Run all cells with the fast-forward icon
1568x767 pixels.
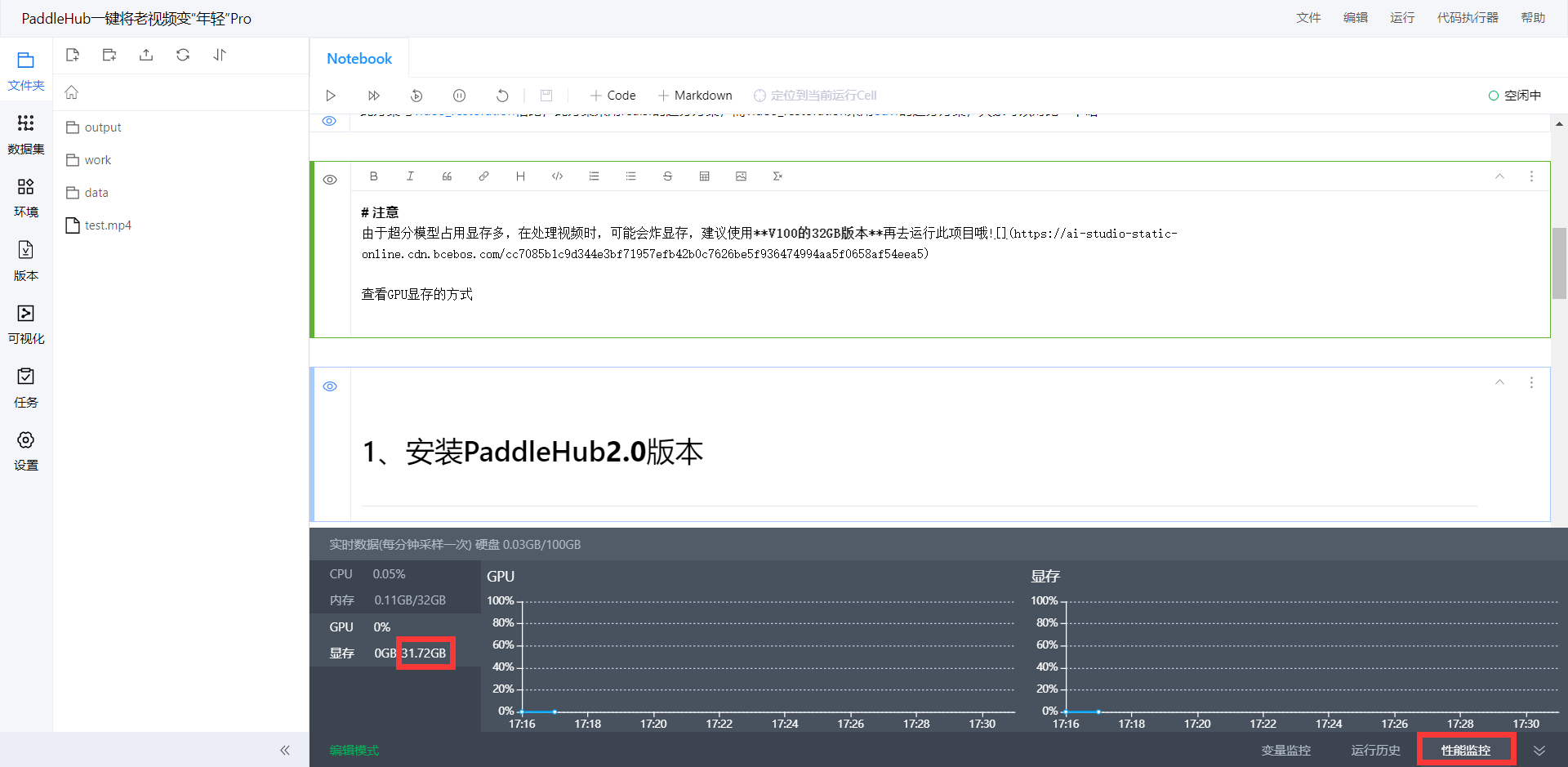coord(373,96)
